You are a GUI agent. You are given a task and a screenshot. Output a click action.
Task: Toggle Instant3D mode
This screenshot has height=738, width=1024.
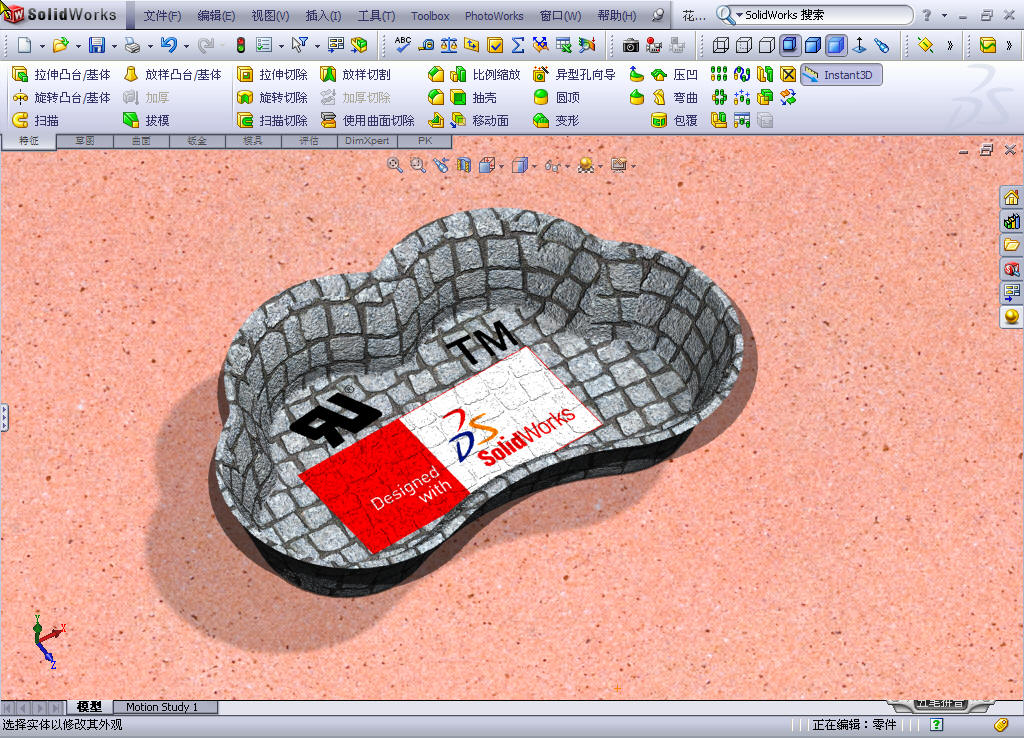pos(841,75)
